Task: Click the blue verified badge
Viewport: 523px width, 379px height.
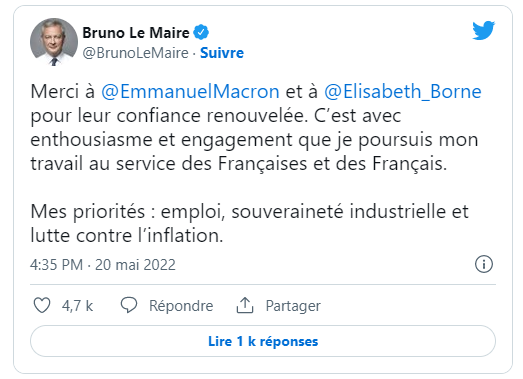Action: point(201,33)
